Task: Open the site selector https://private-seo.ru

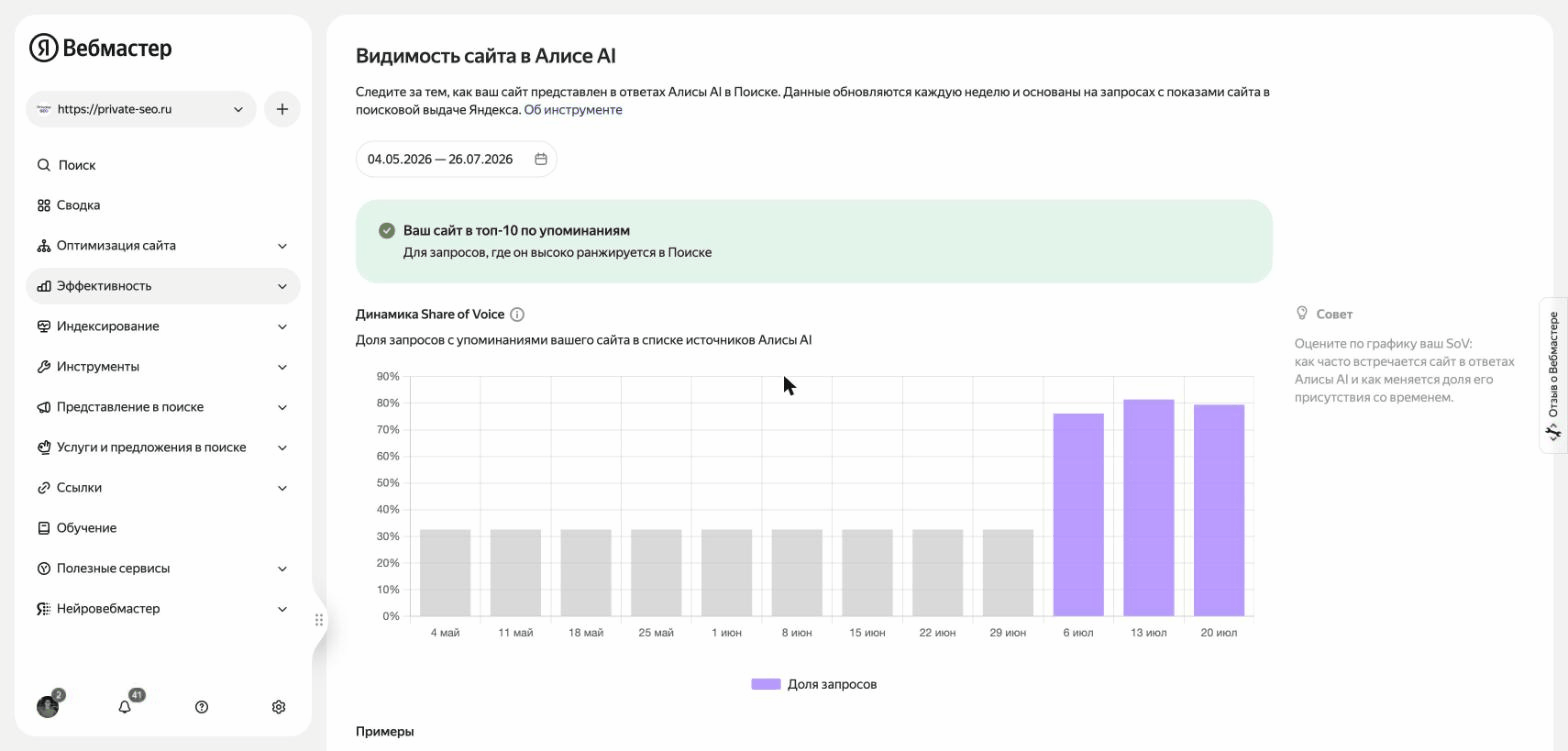Action: [x=141, y=109]
